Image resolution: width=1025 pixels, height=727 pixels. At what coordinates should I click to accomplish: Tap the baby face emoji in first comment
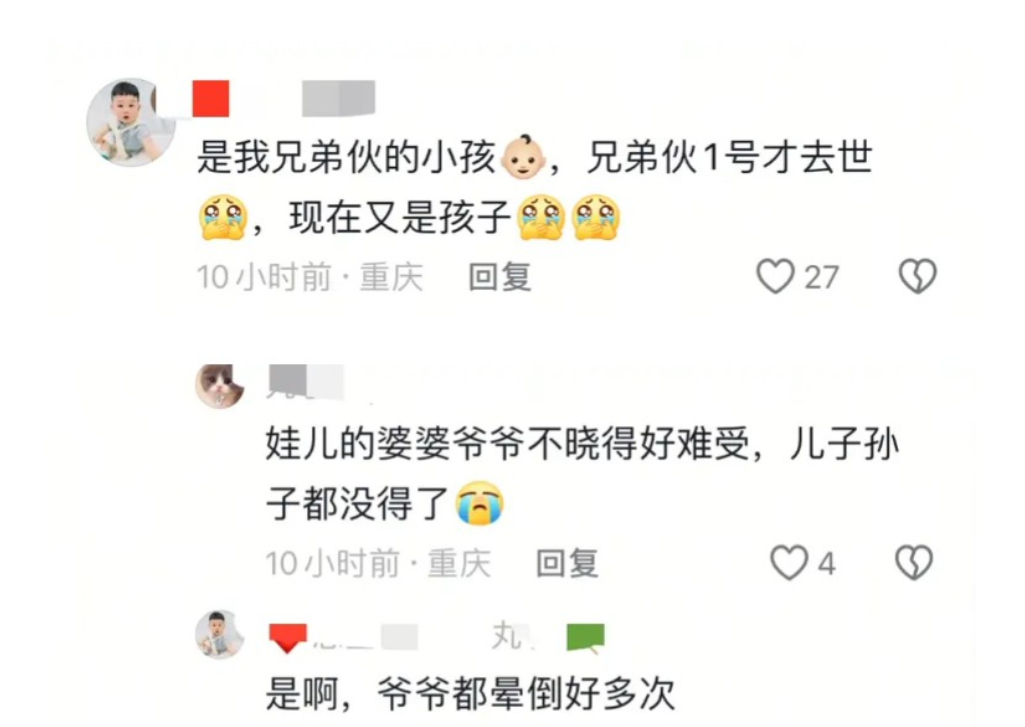523,158
